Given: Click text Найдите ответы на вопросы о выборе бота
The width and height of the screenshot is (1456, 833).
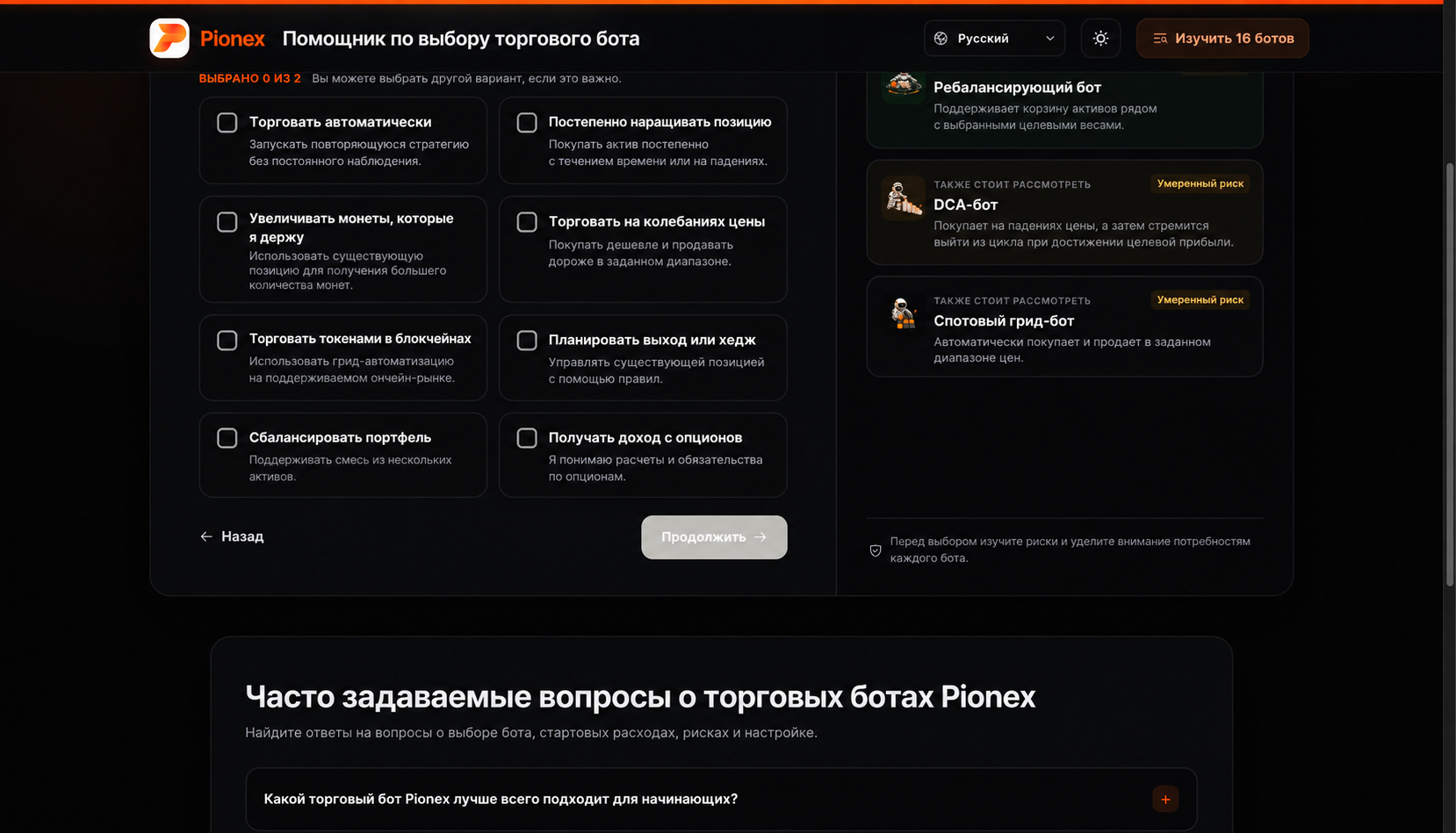Looking at the screenshot, I should (x=531, y=733).
